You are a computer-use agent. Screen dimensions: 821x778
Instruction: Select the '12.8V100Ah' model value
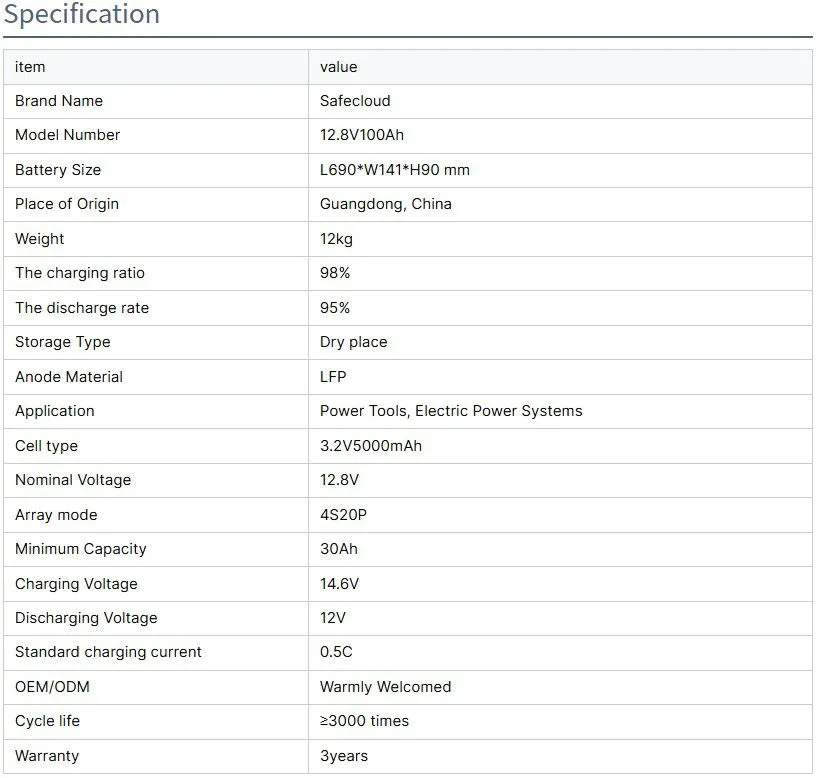362,135
